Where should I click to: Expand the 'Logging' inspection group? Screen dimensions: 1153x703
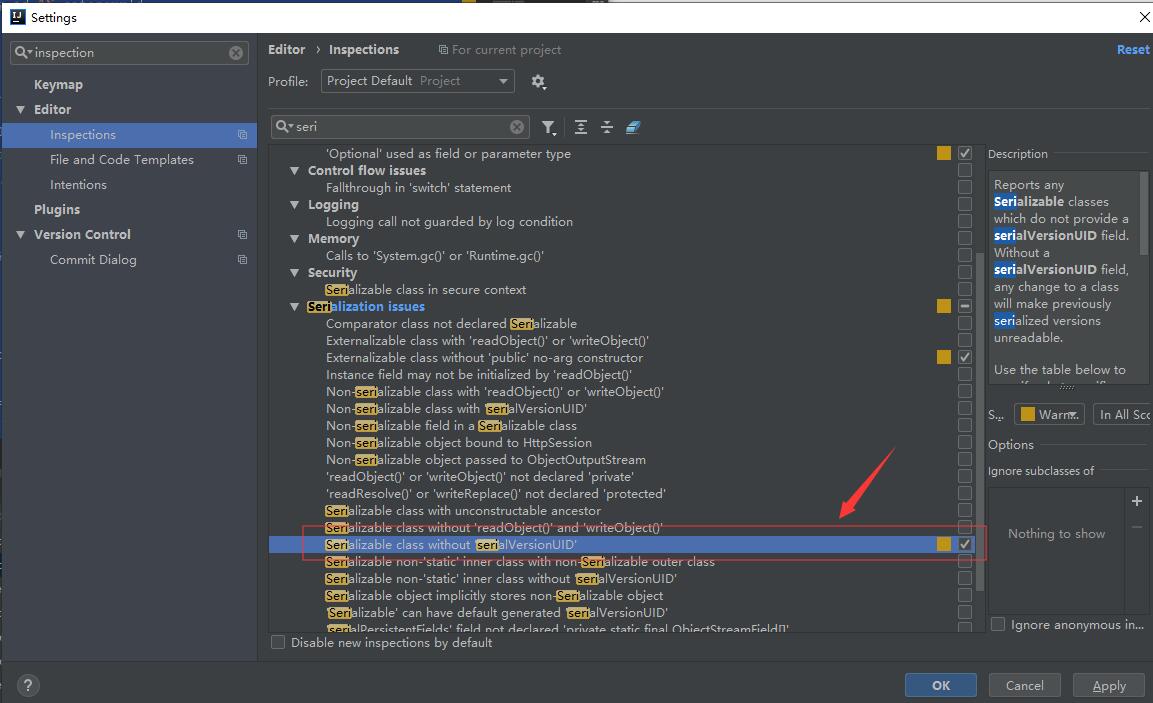[293, 204]
